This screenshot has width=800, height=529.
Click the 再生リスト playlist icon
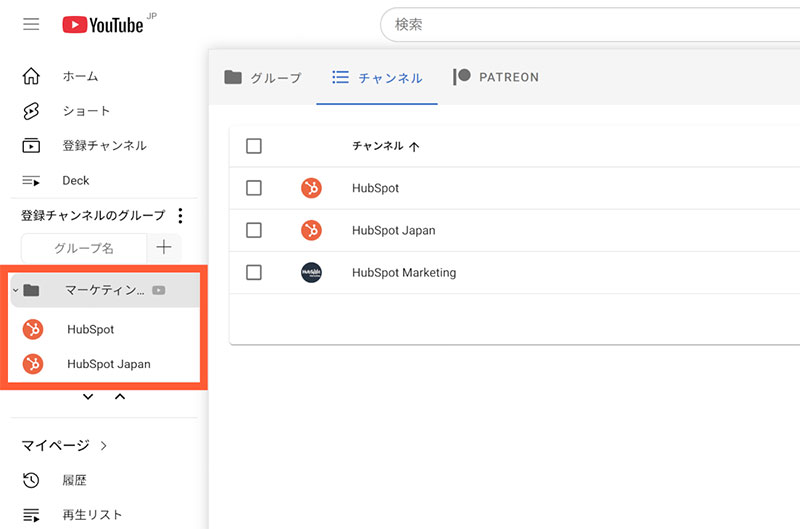31,515
